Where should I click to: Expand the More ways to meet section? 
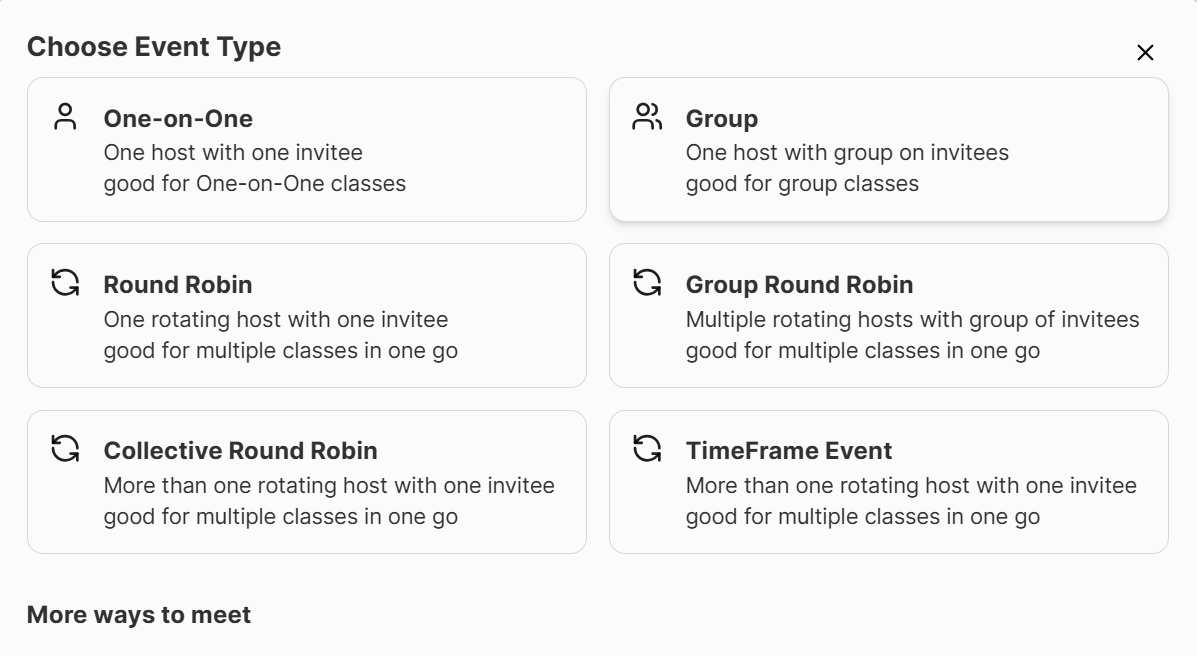click(x=140, y=614)
